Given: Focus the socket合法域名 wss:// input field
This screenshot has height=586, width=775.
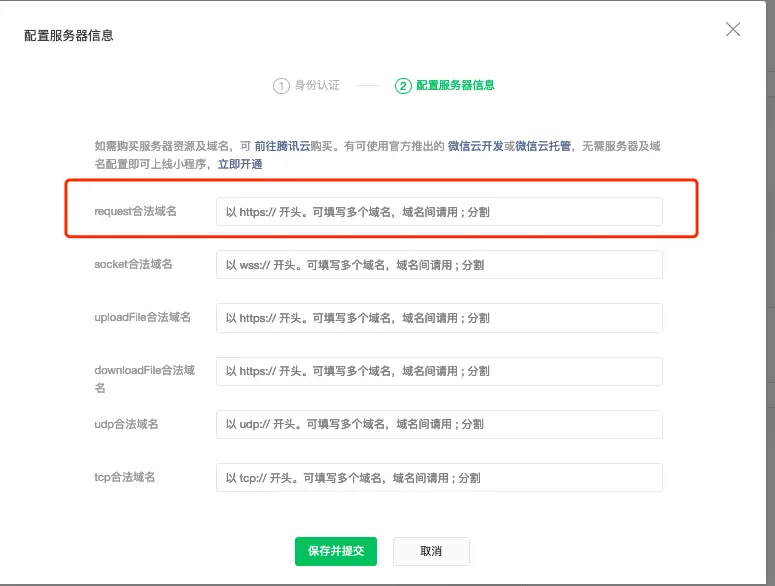Looking at the screenshot, I should 439,265.
